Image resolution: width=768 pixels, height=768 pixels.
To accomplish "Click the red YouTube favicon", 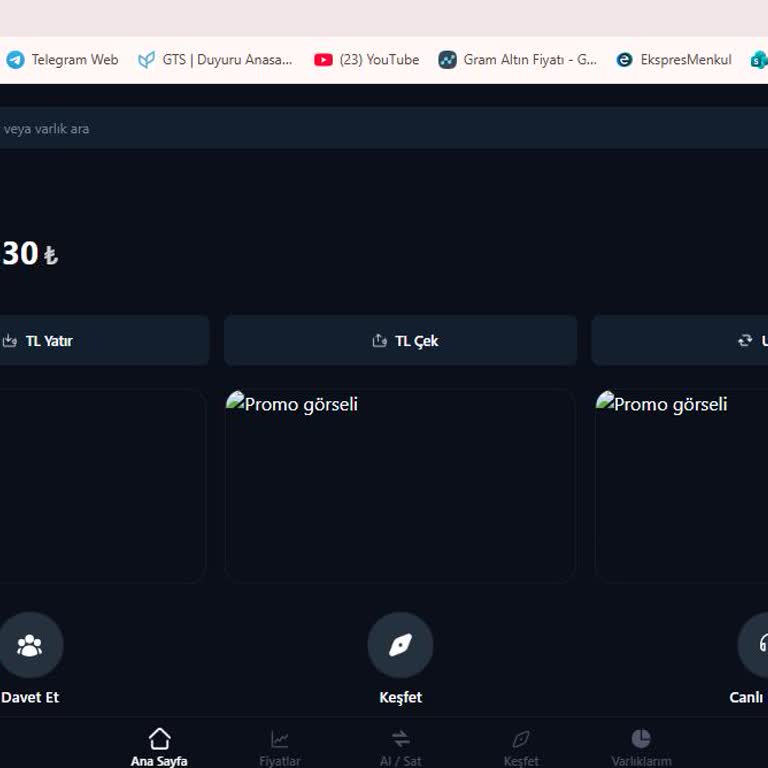I will point(323,60).
